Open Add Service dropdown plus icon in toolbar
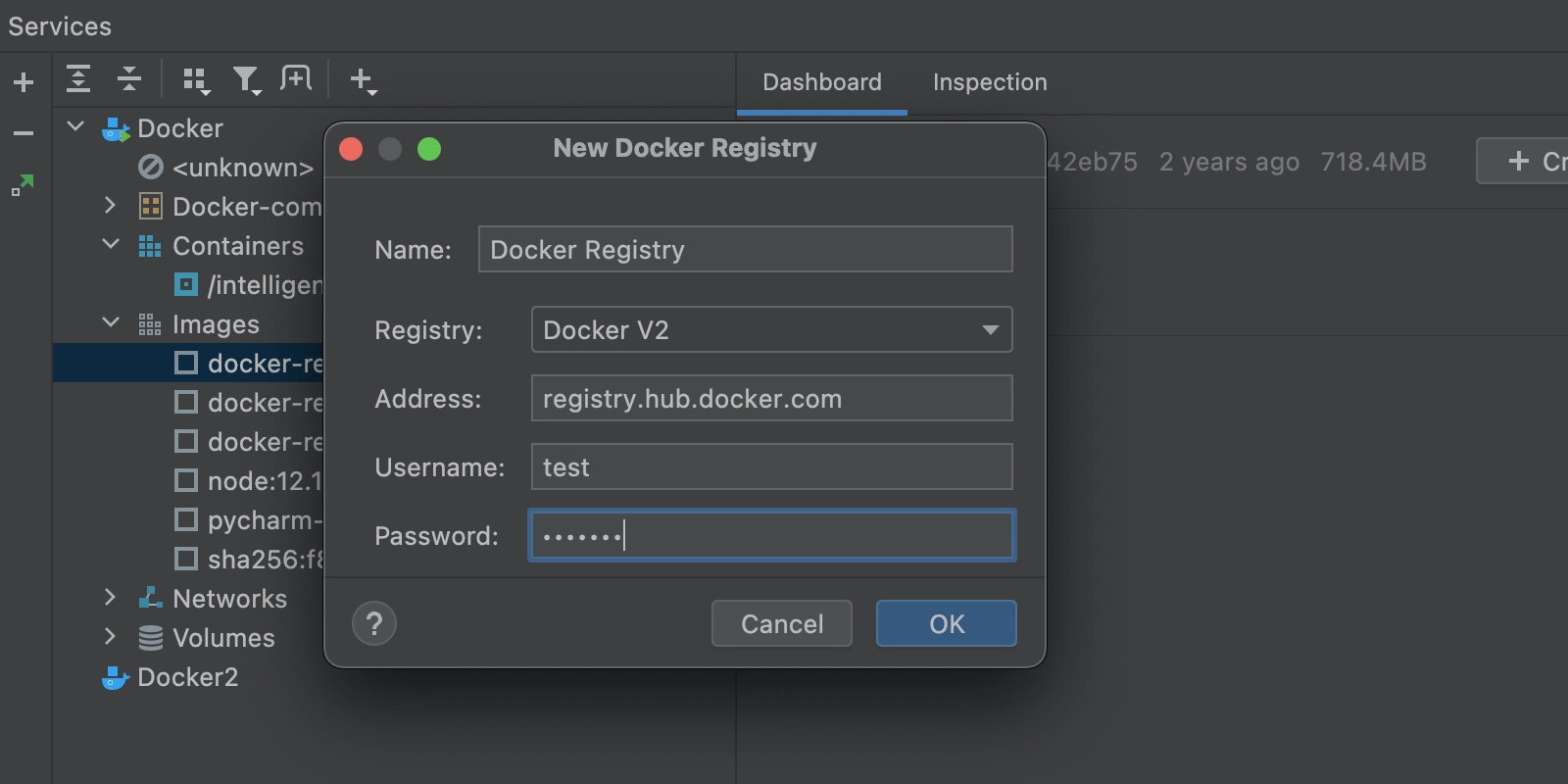This screenshot has height=784, width=1568. tap(364, 80)
